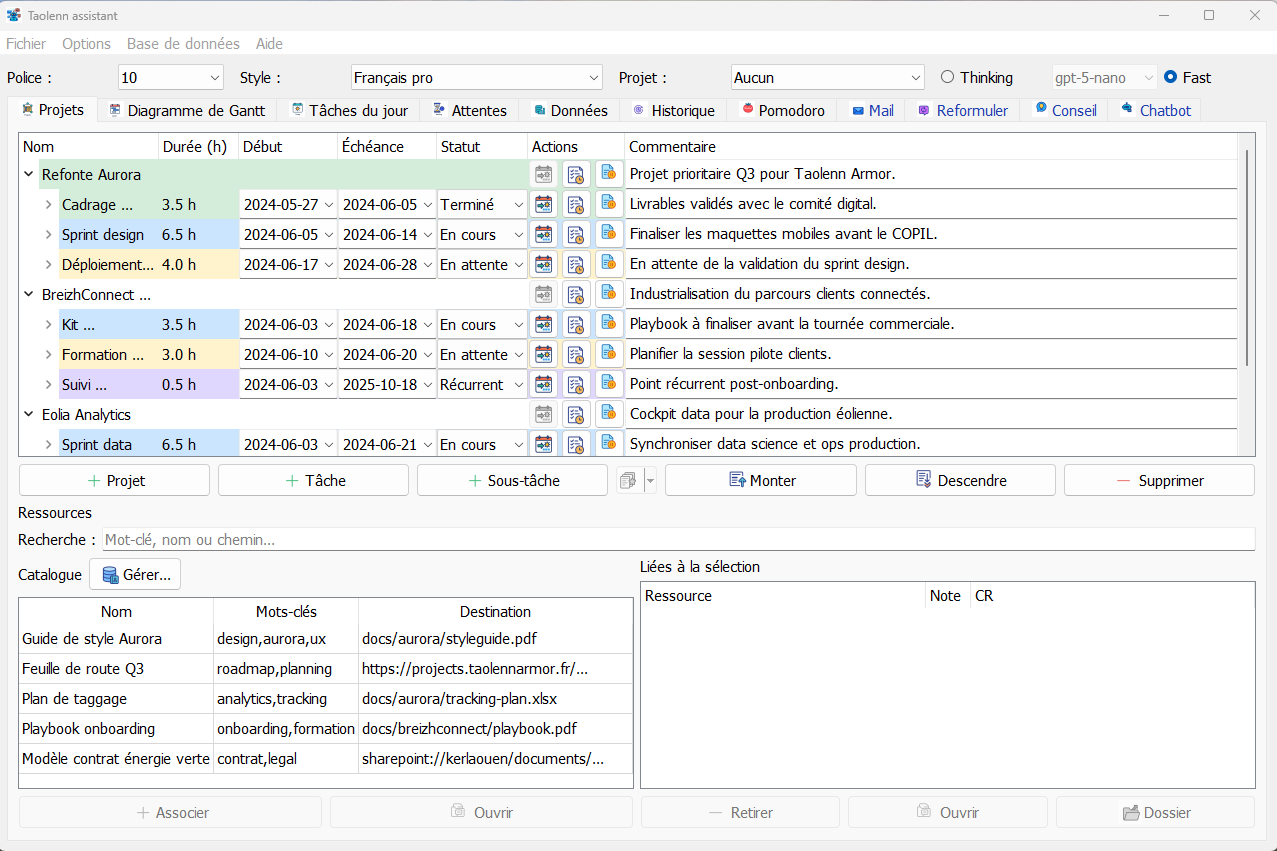Collapse the Refonte Aurora project tree
This screenshot has width=1277, height=851.
(x=28, y=175)
